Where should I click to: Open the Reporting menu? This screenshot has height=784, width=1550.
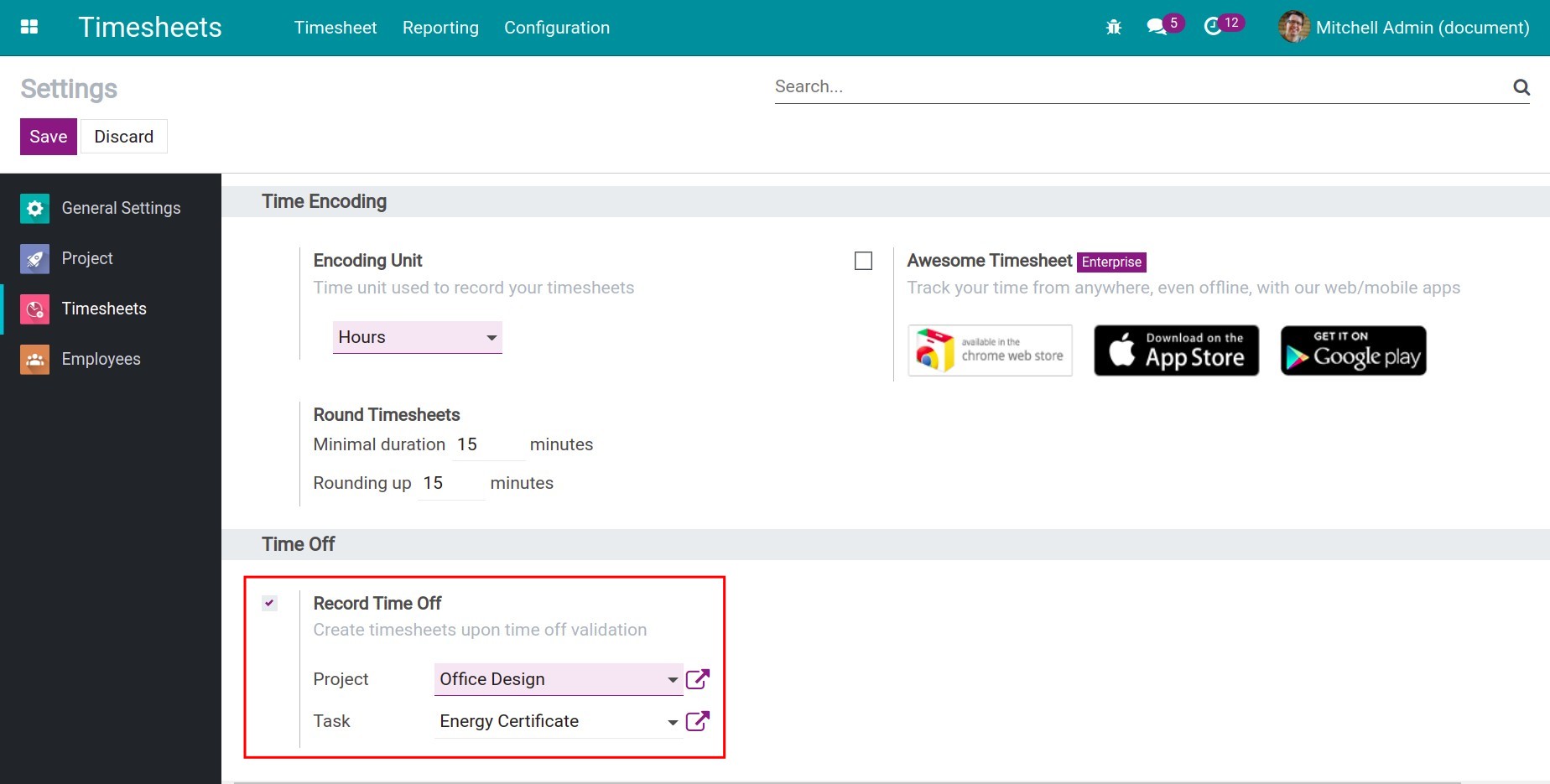pos(440,28)
